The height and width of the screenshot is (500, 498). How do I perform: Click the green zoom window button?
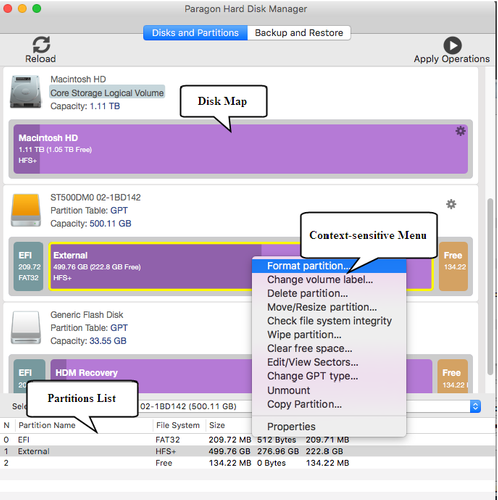(x=37, y=9)
